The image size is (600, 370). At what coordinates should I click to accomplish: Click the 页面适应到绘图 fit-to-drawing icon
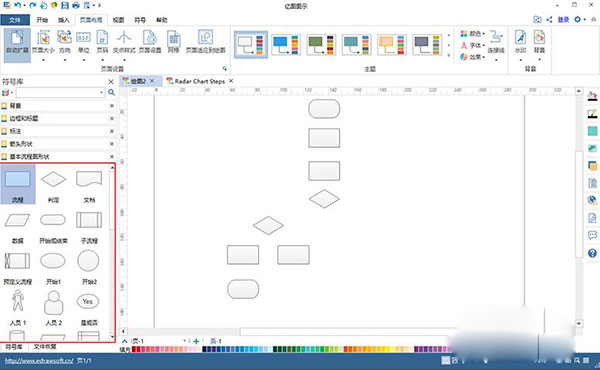pyautogui.click(x=205, y=42)
